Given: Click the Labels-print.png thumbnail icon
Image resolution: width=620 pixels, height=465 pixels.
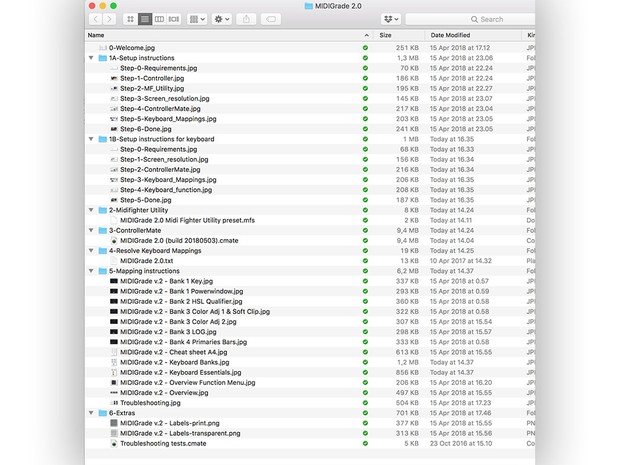Looking at the screenshot, I should coord(114,423).
